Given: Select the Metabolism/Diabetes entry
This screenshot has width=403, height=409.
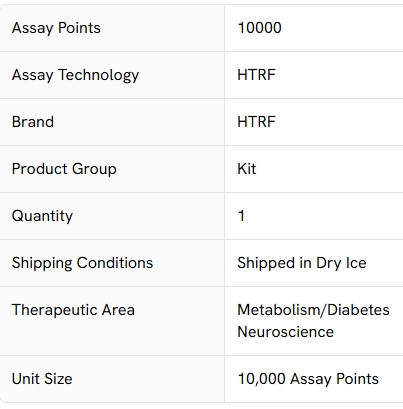Looking at the screenshot, I should tap(313, 310).
